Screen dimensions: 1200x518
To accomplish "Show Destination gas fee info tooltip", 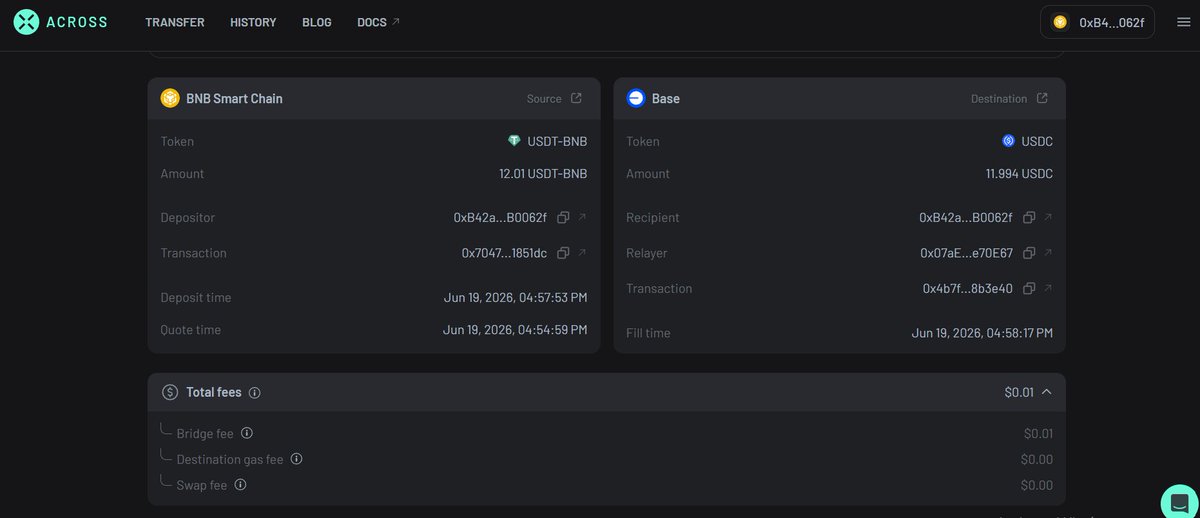I will point(296,459).
